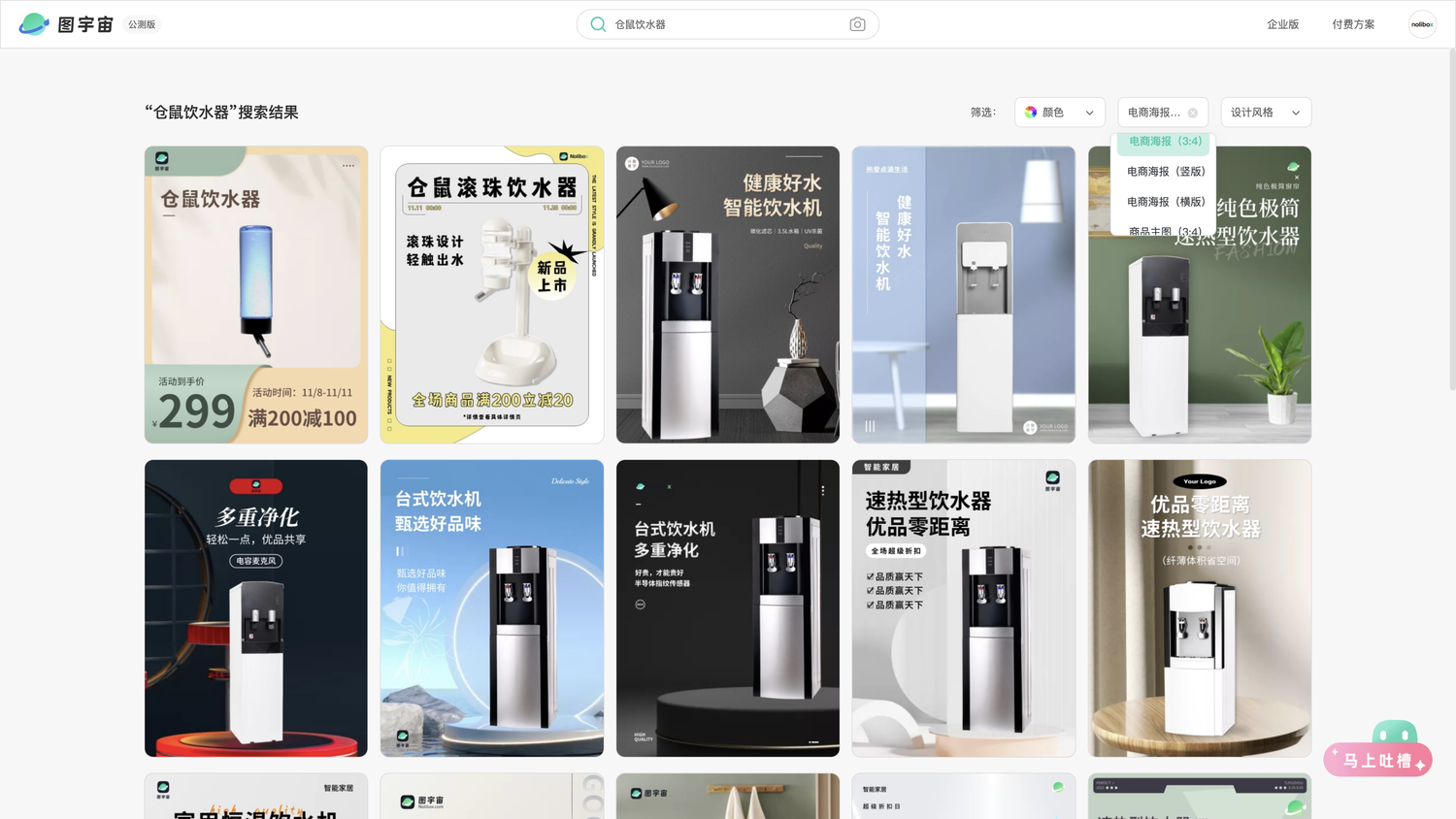Image resolution: width=1456 pixels, height=819 pixels.
Task: Click the search magnifier icon
Action: coord(598,24)
